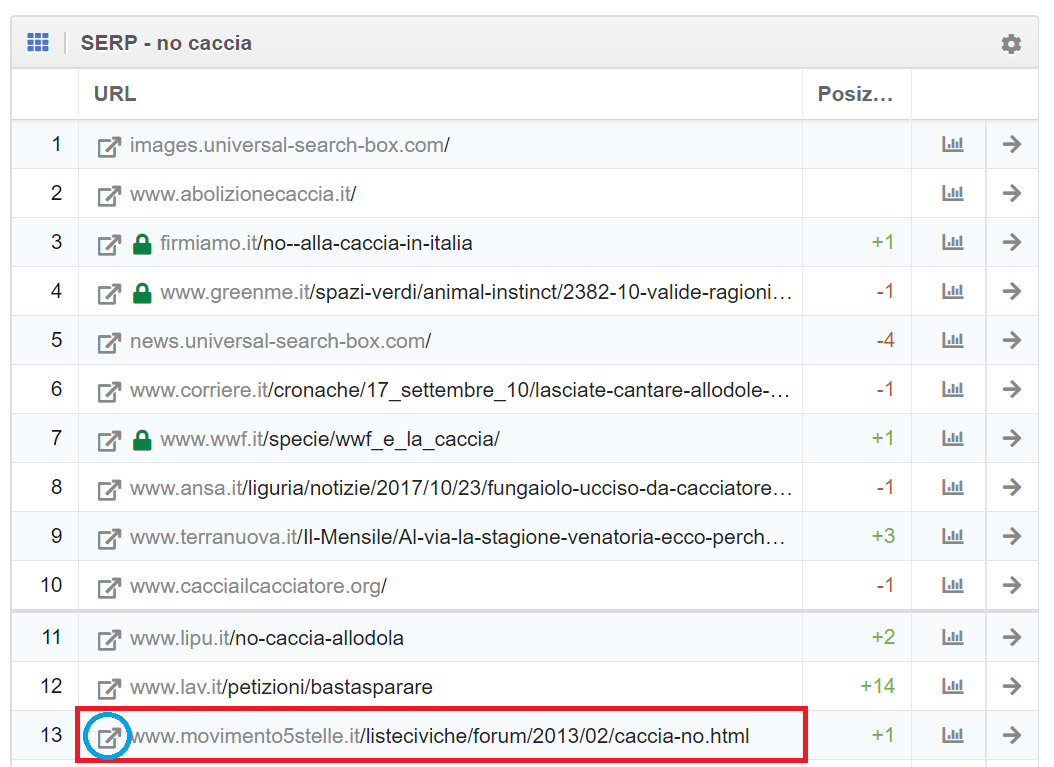Open the www.lipu.it/no-caccia-allodola link

tap(266, 638)
